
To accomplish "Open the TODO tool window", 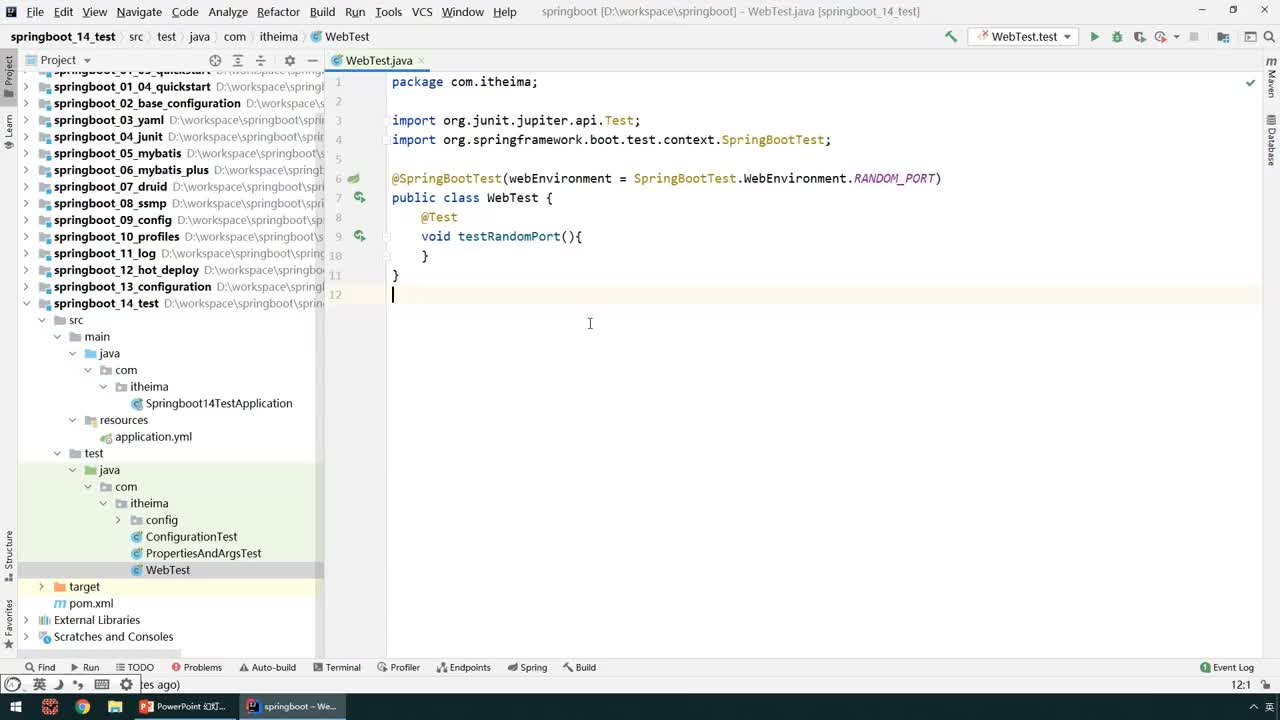I will [134, 667].
